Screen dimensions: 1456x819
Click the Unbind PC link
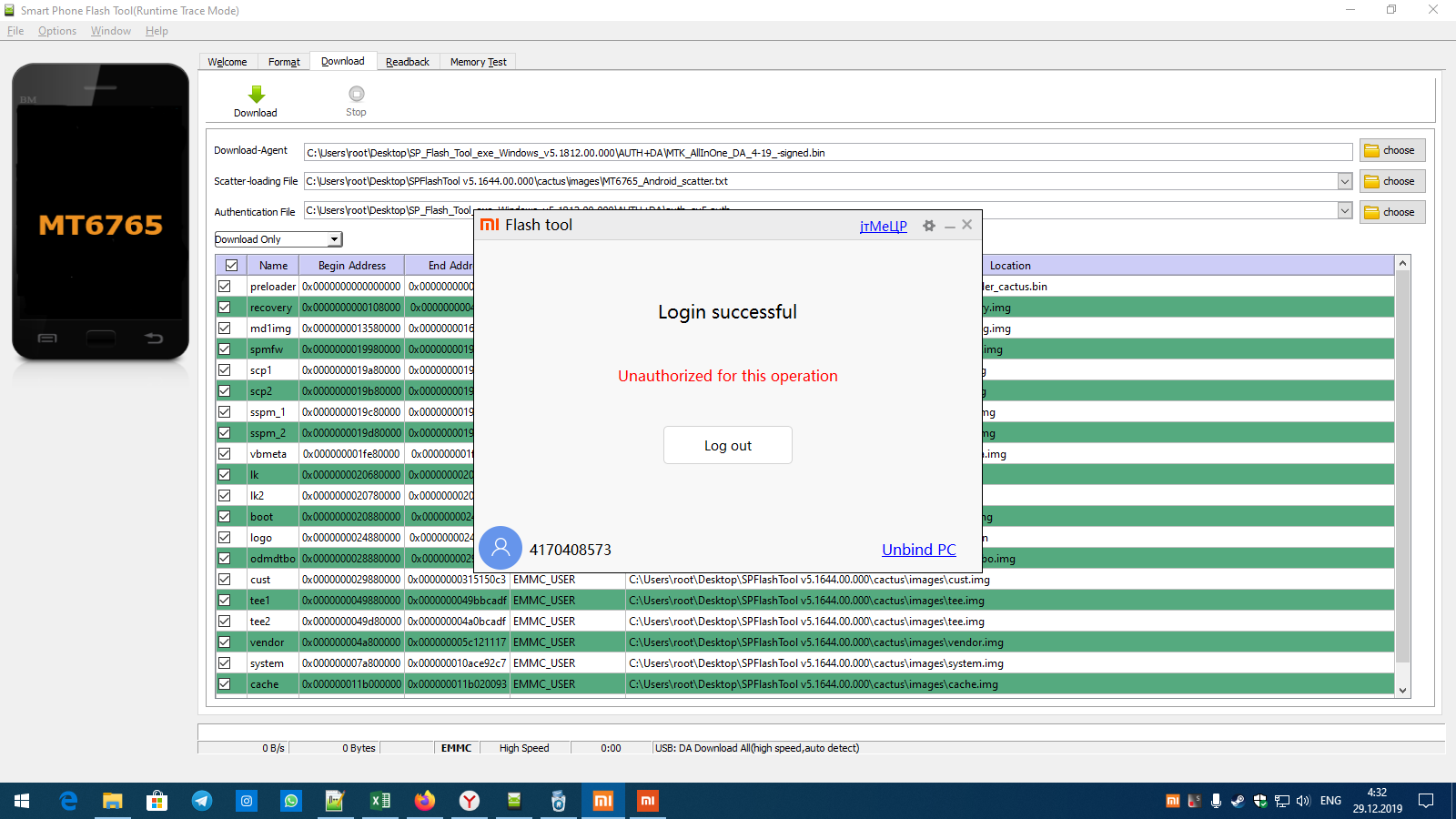tap(919, 550)
